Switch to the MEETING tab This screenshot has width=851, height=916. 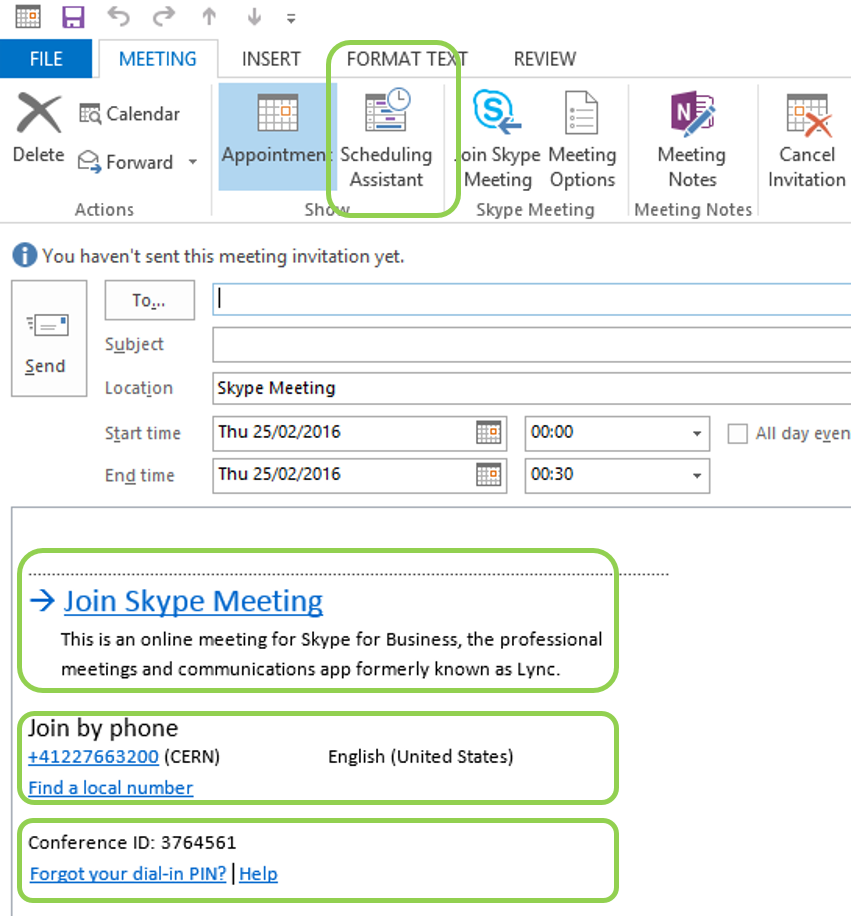(x=158, y=59)
